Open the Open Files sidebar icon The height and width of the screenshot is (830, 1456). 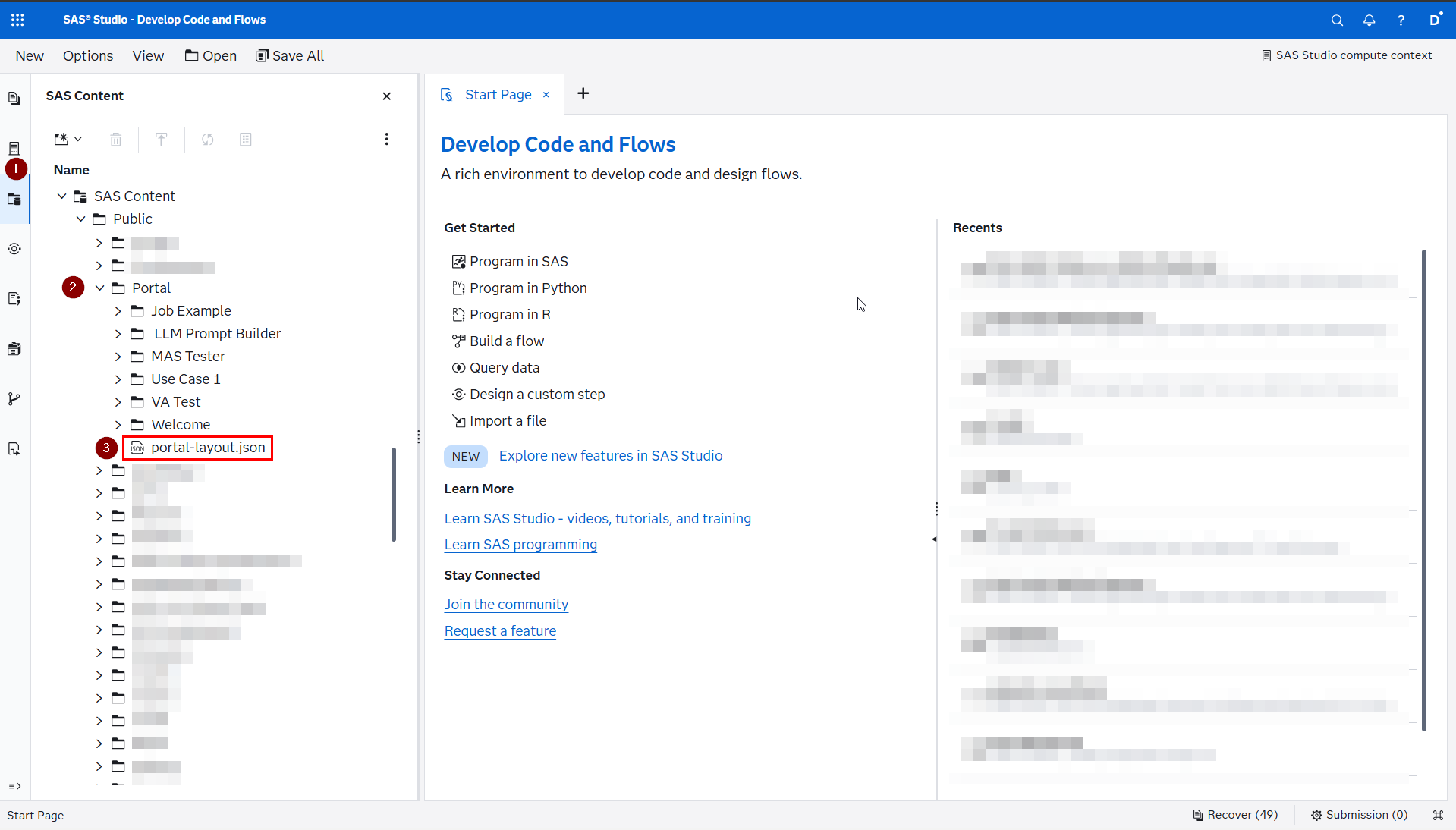click(14, 99)
